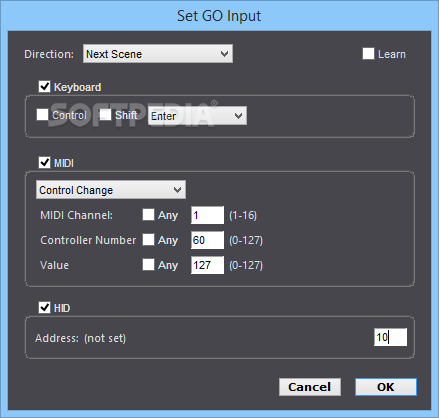Click the 'Controller Number' label
Viewport: 439px width, 418px height.
88,240
